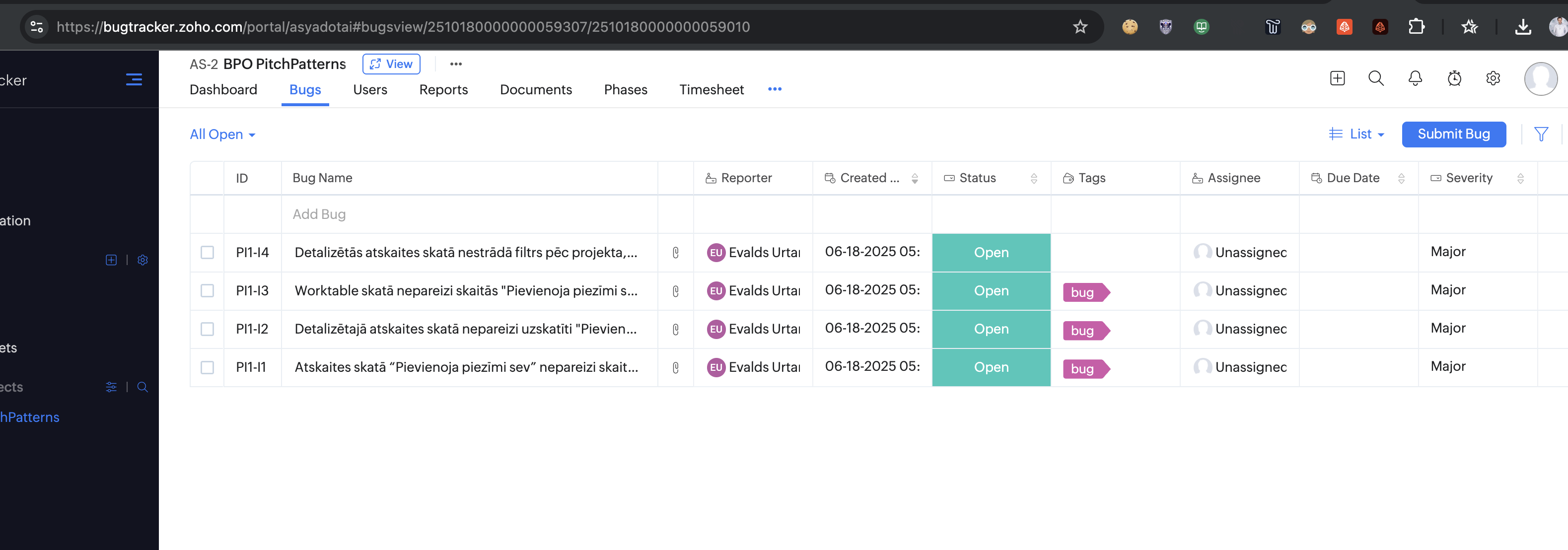The height and width of the screenshot is (550, 1568).
Task: Sort by Created column arrows
Action: click(x=914, y=178)
